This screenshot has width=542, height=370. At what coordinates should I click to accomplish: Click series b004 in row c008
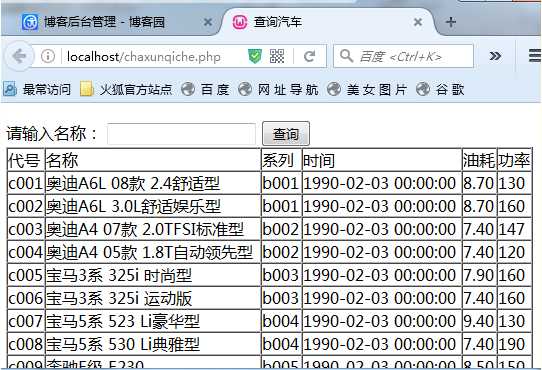(281, 344)
